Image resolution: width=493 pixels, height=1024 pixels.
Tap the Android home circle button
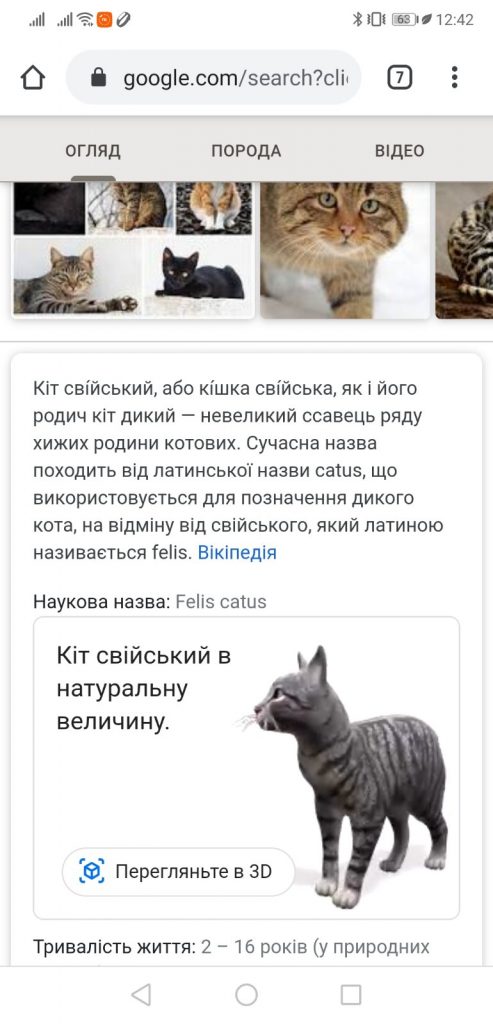[246, 995]
